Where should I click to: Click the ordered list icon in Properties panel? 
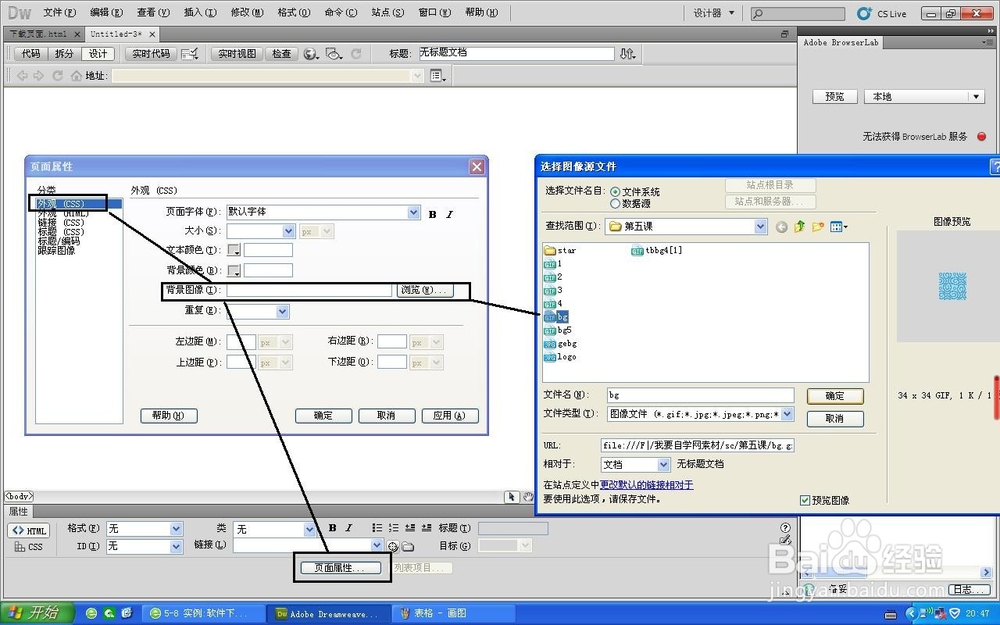[393, 528]
